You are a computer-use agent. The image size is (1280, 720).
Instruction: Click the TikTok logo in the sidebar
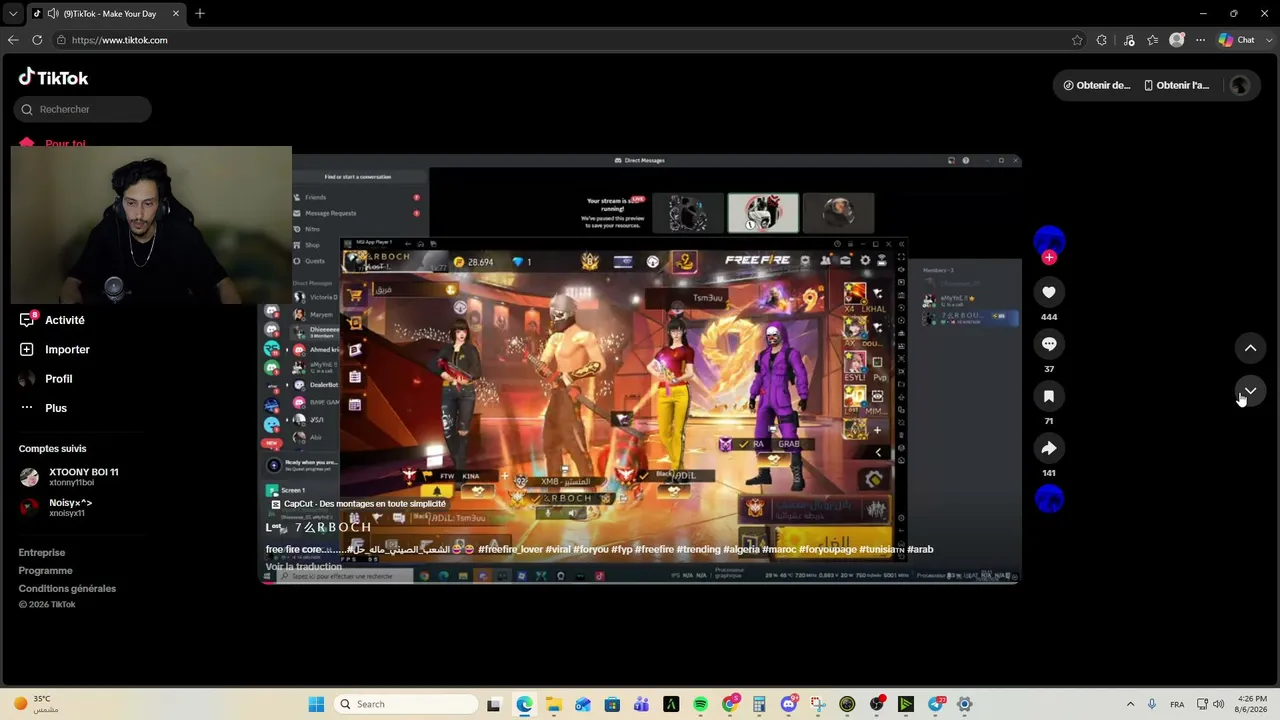point(53,77)
